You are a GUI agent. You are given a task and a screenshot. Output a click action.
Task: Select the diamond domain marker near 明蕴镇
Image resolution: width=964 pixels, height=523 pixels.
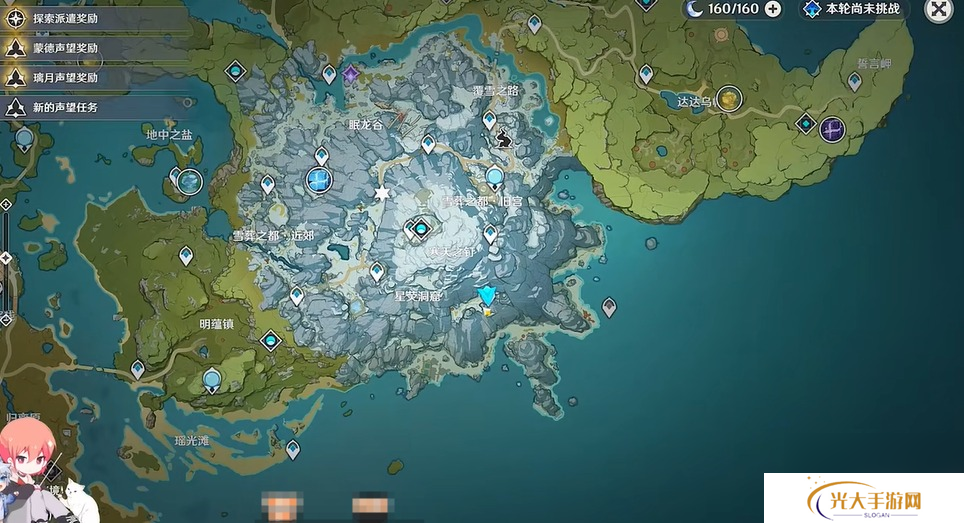pyautogui.click(x=271, y=341)
